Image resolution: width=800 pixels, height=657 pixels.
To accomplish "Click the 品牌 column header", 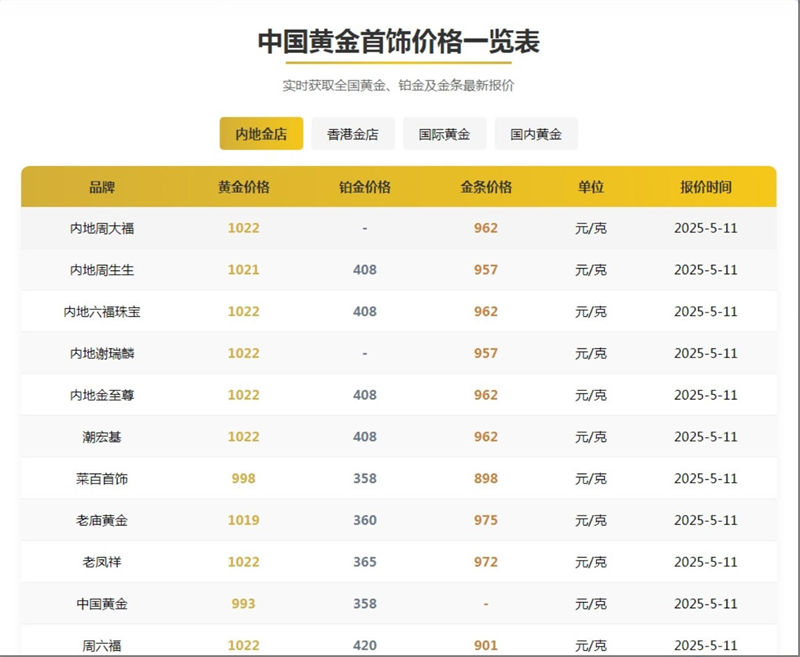I will click(x=102, y=187).
